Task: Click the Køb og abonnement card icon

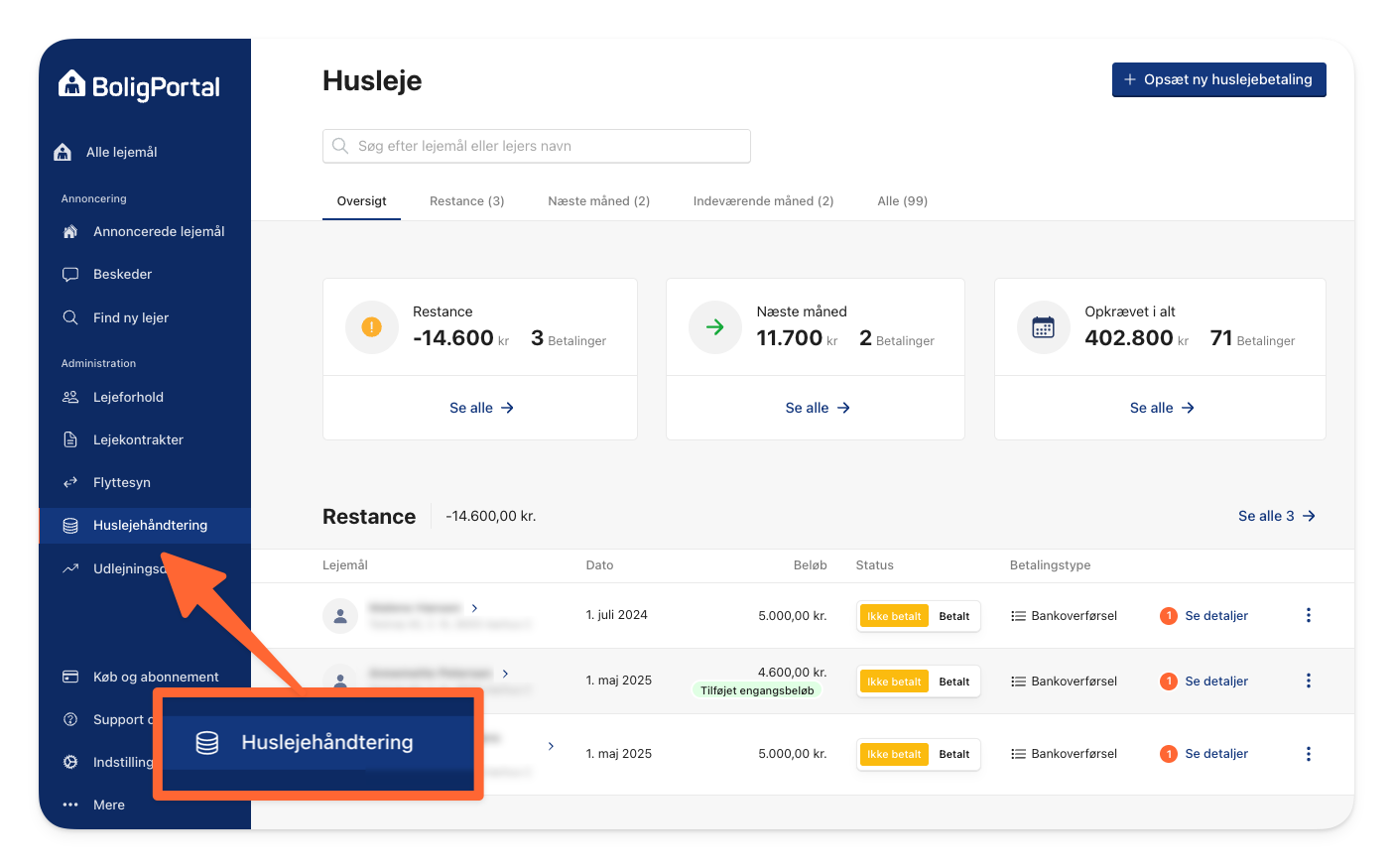Action: click(x=70, y=677)
